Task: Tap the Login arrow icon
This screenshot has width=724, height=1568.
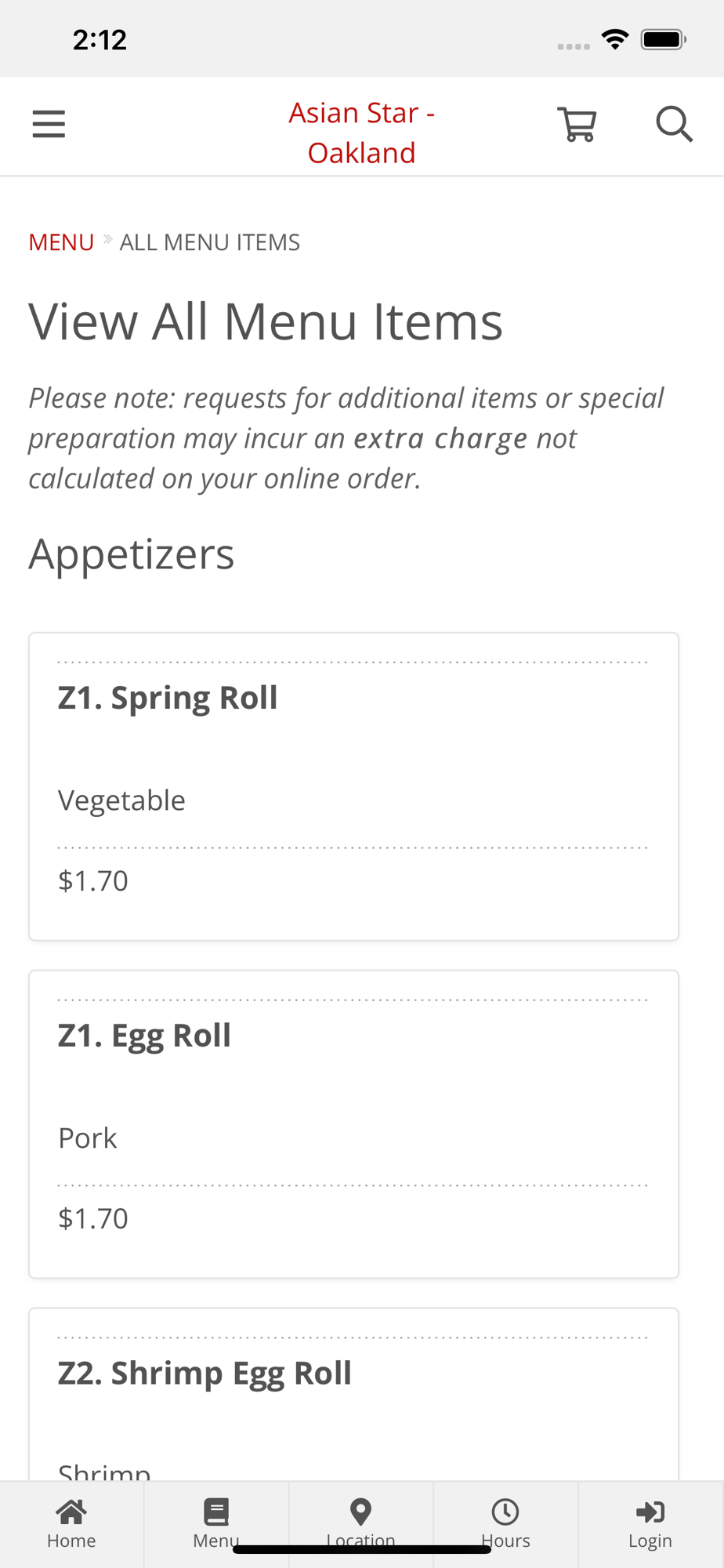Action: pos(650,1512)
